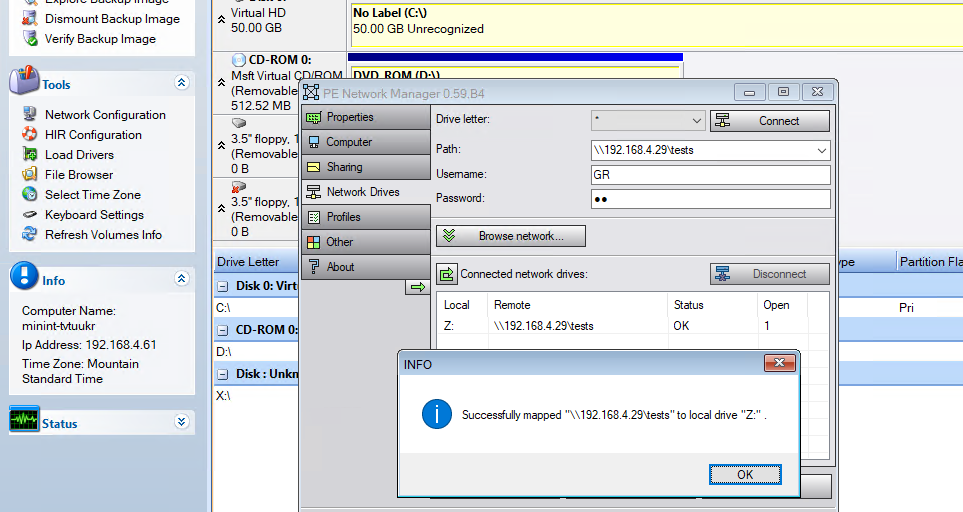Open the About tab

[x=366, y=267]
